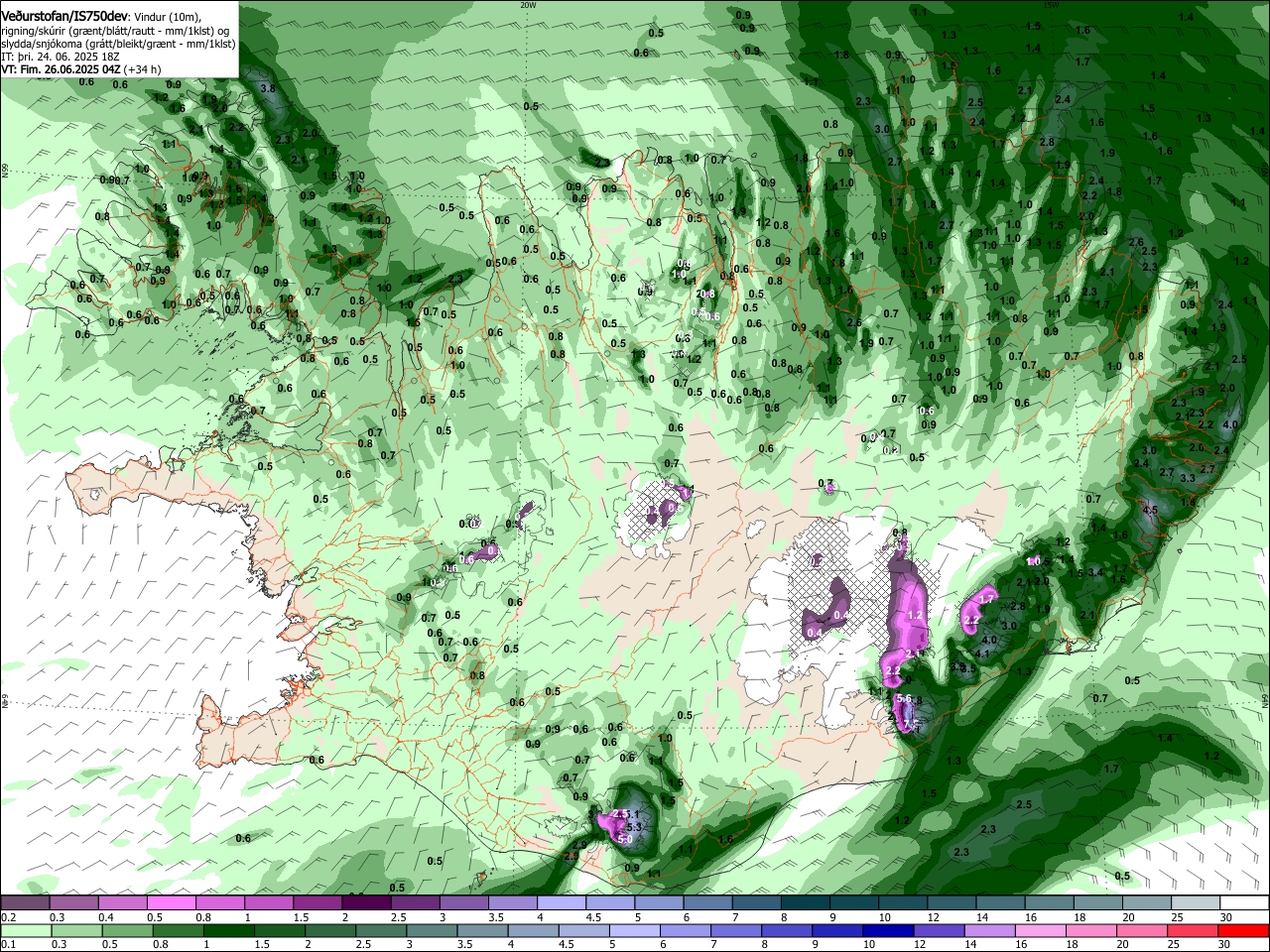Choose the lower row swatch labeled 2
This screenshot has width=1270, height=952.
(329, 930)
